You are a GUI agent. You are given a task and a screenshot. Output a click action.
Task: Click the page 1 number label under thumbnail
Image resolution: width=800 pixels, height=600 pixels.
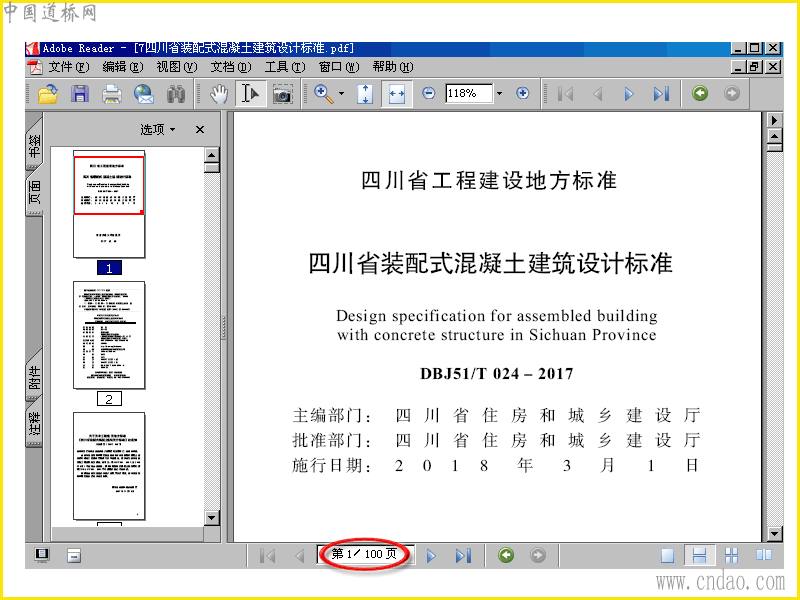pyautogui.click(x=109, y=268)
